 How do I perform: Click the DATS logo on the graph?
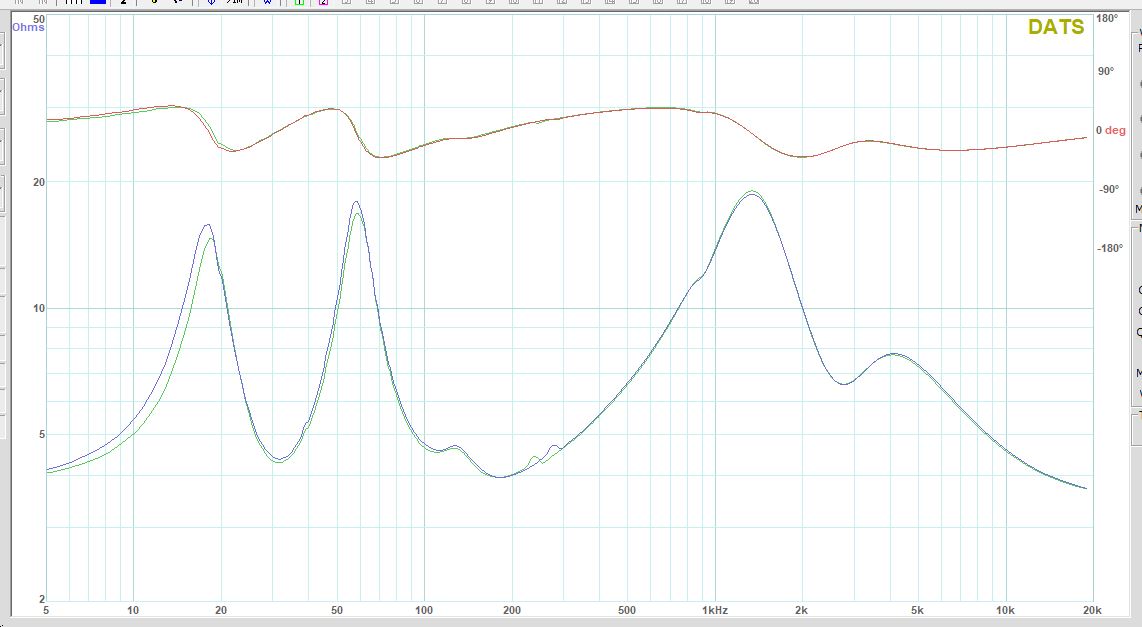click(x=1055, y=28)
